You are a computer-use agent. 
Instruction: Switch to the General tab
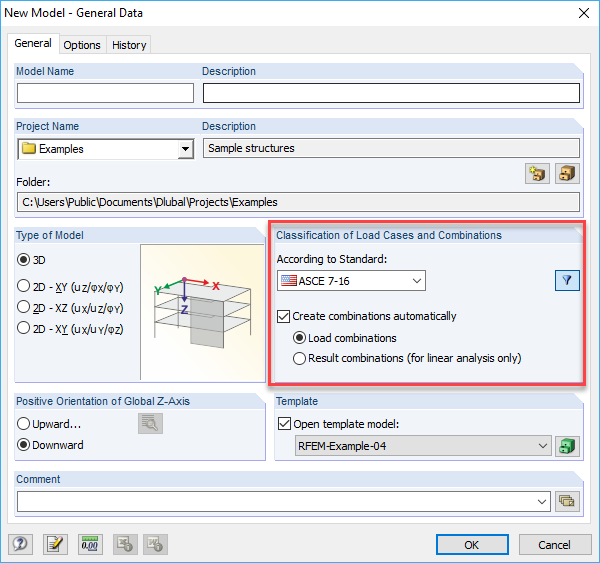(x=33, y=43)
